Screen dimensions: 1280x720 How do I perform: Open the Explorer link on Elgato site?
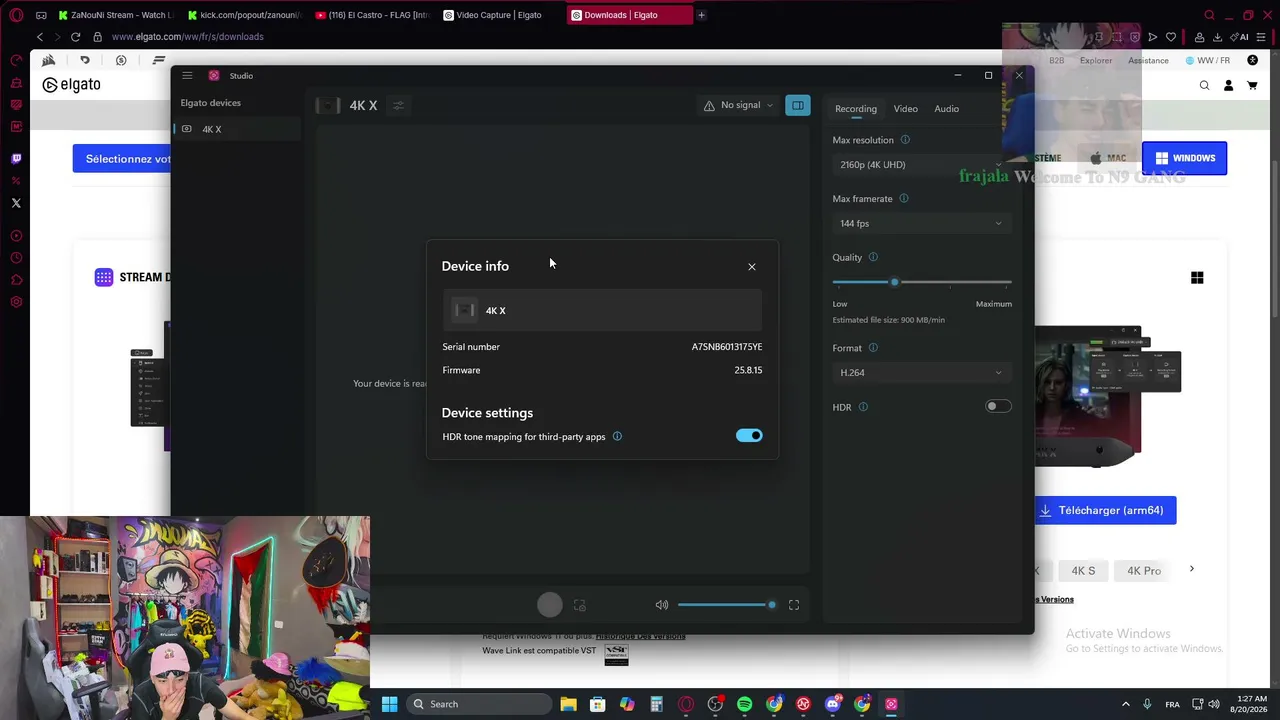tap(1096, 61)
